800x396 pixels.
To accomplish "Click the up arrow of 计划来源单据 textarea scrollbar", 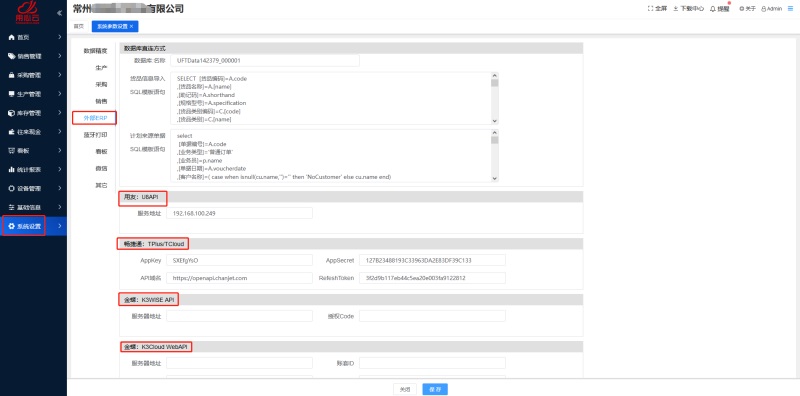I will [x=494, y=133].
